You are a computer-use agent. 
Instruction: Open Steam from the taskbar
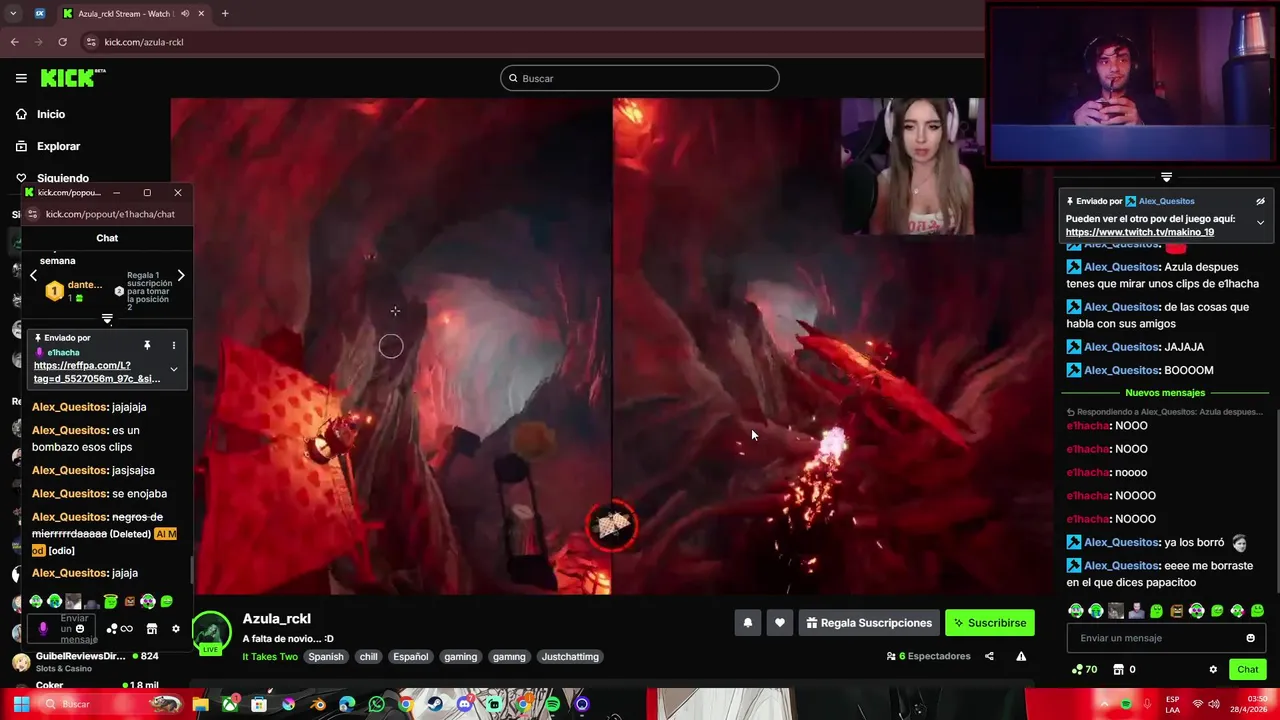[435, 704]
